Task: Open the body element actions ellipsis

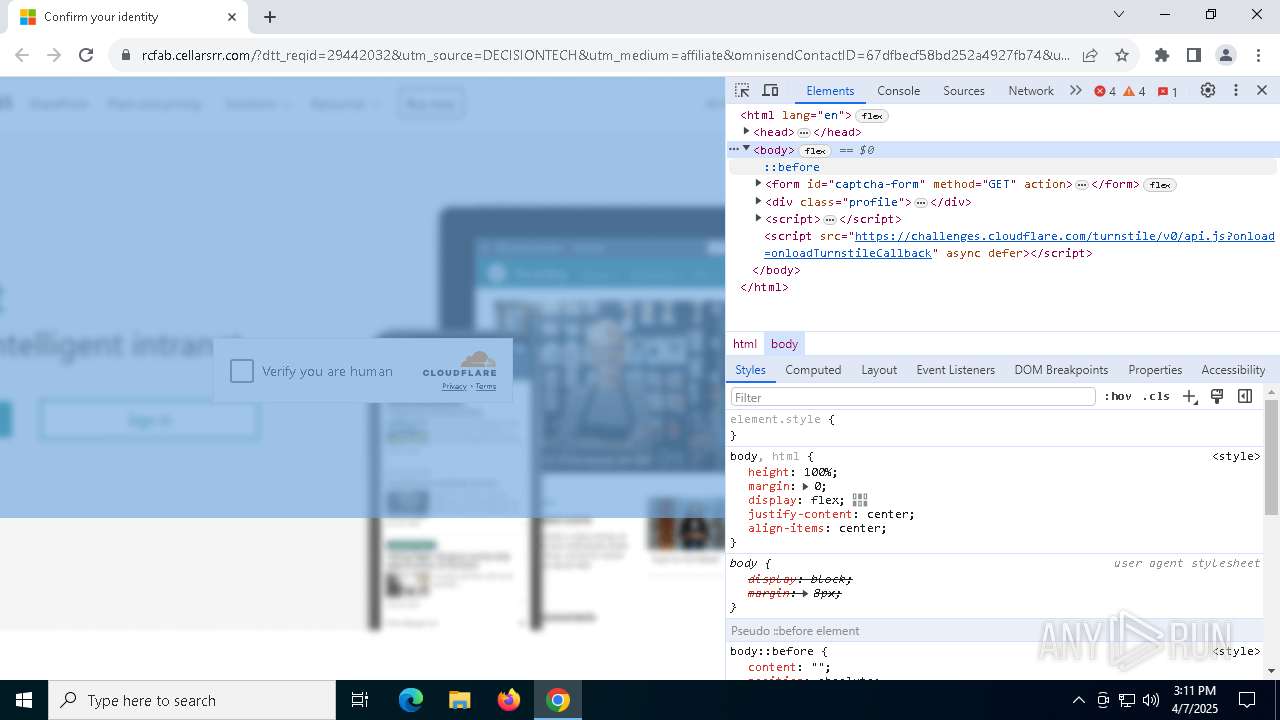Action: click(x=734, y=149)
